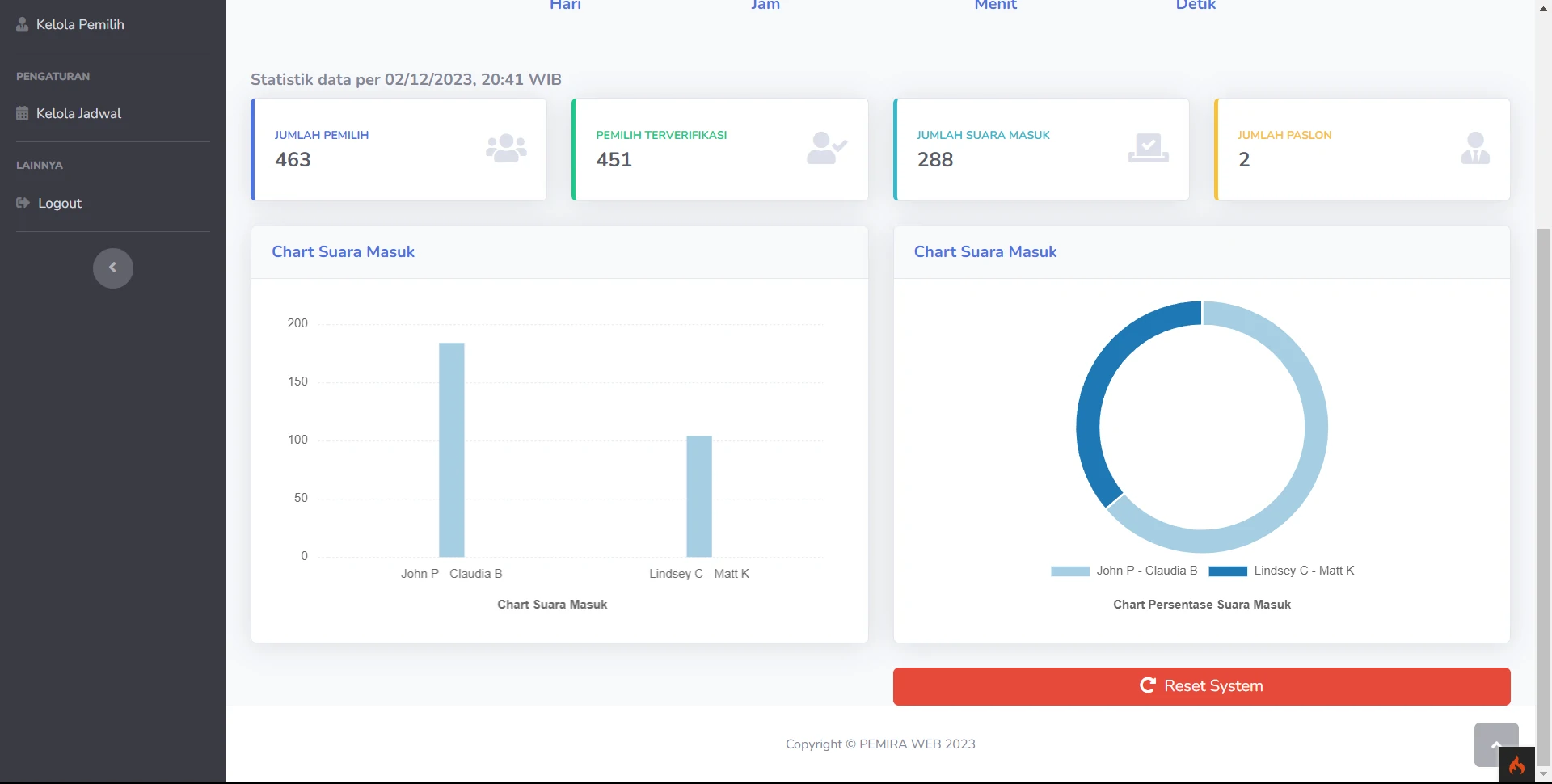1552x784 pixels.
Task: Click the users group icon in Jumlah Pemilih card
Action: 506,149
